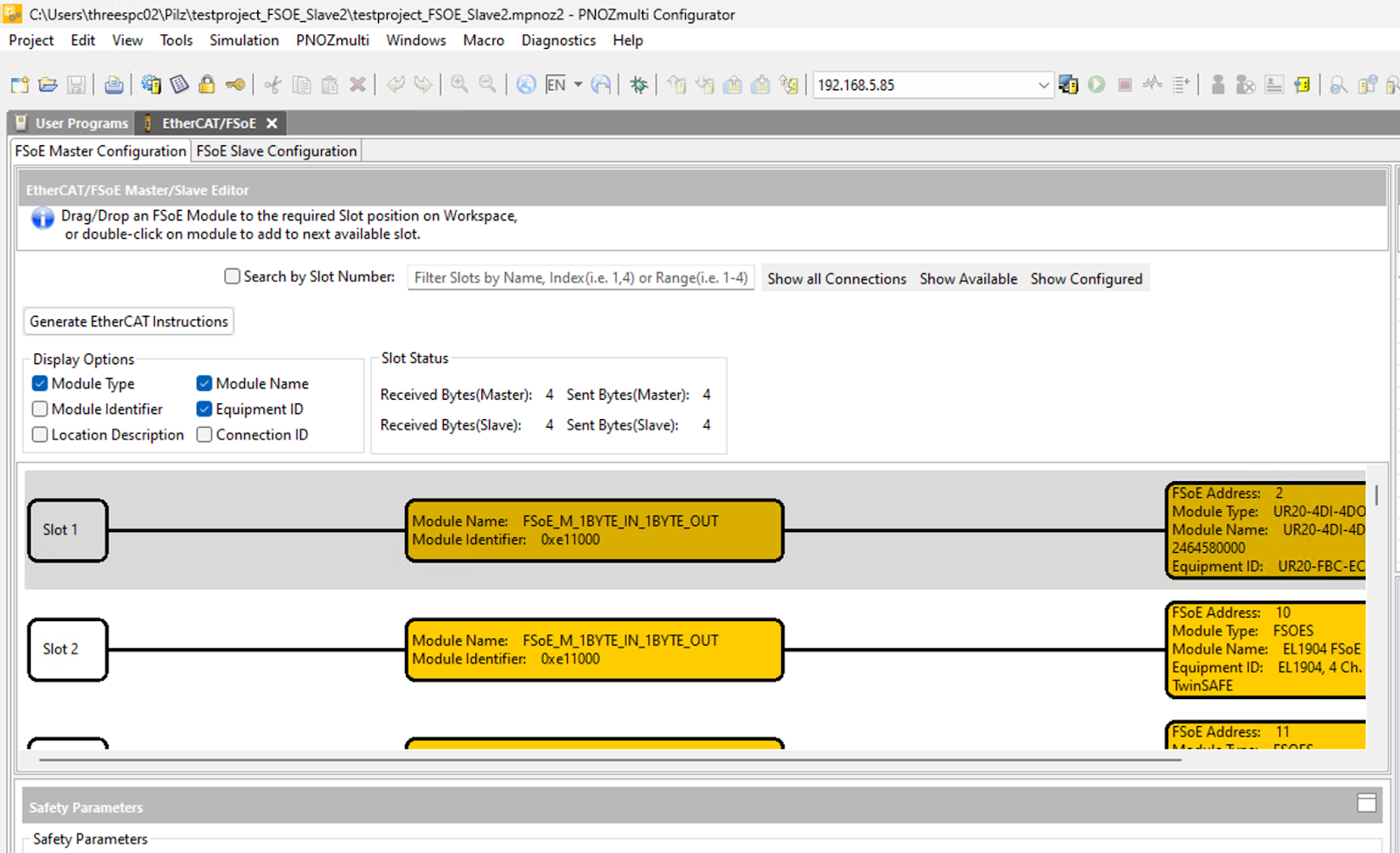Click the New Project toolbar icon
The image size is (1400, 853).
pyautogui.click(x=19, y=85)
